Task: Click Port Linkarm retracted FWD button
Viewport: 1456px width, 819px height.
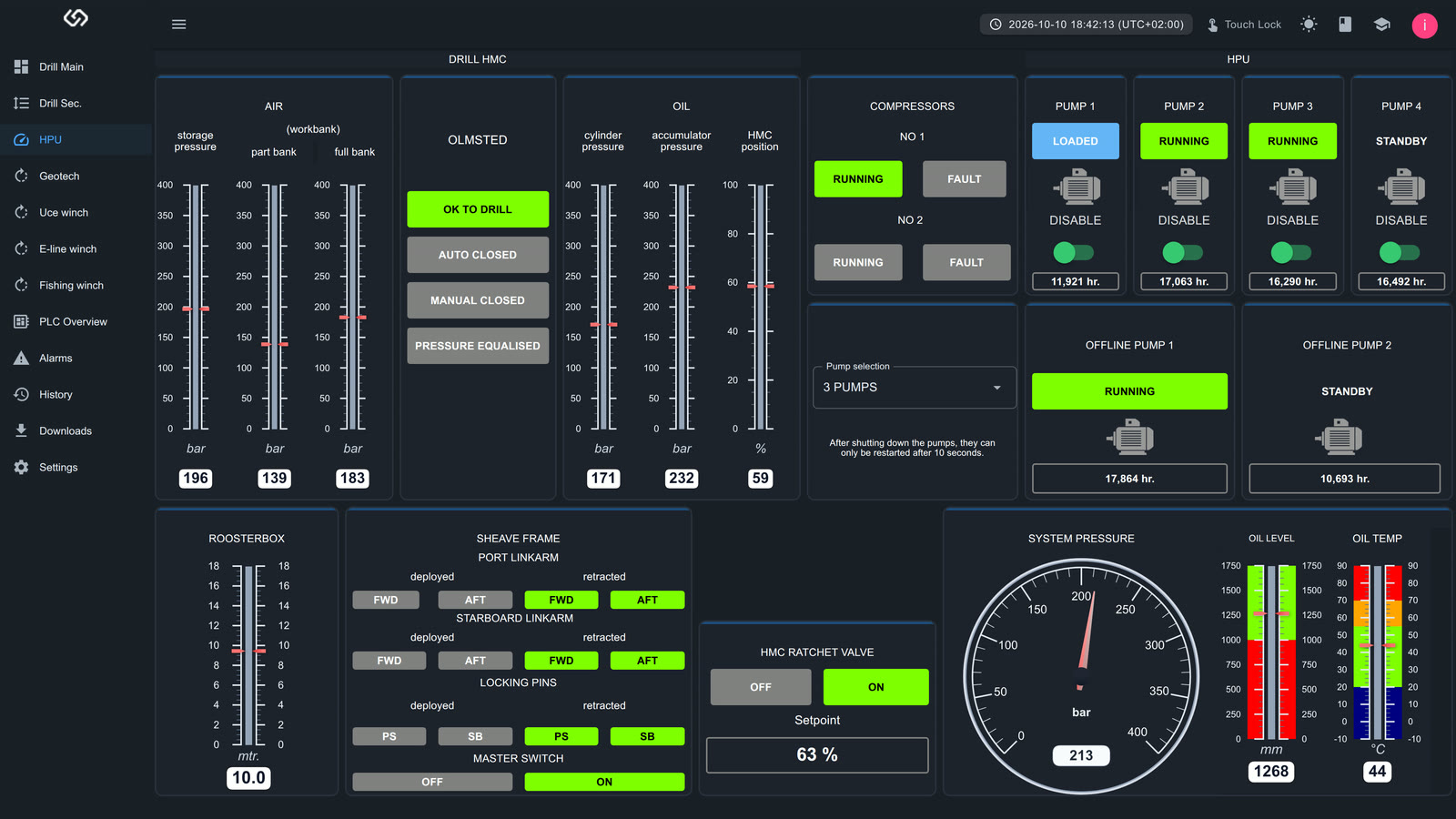Action: tap(561, 600)
